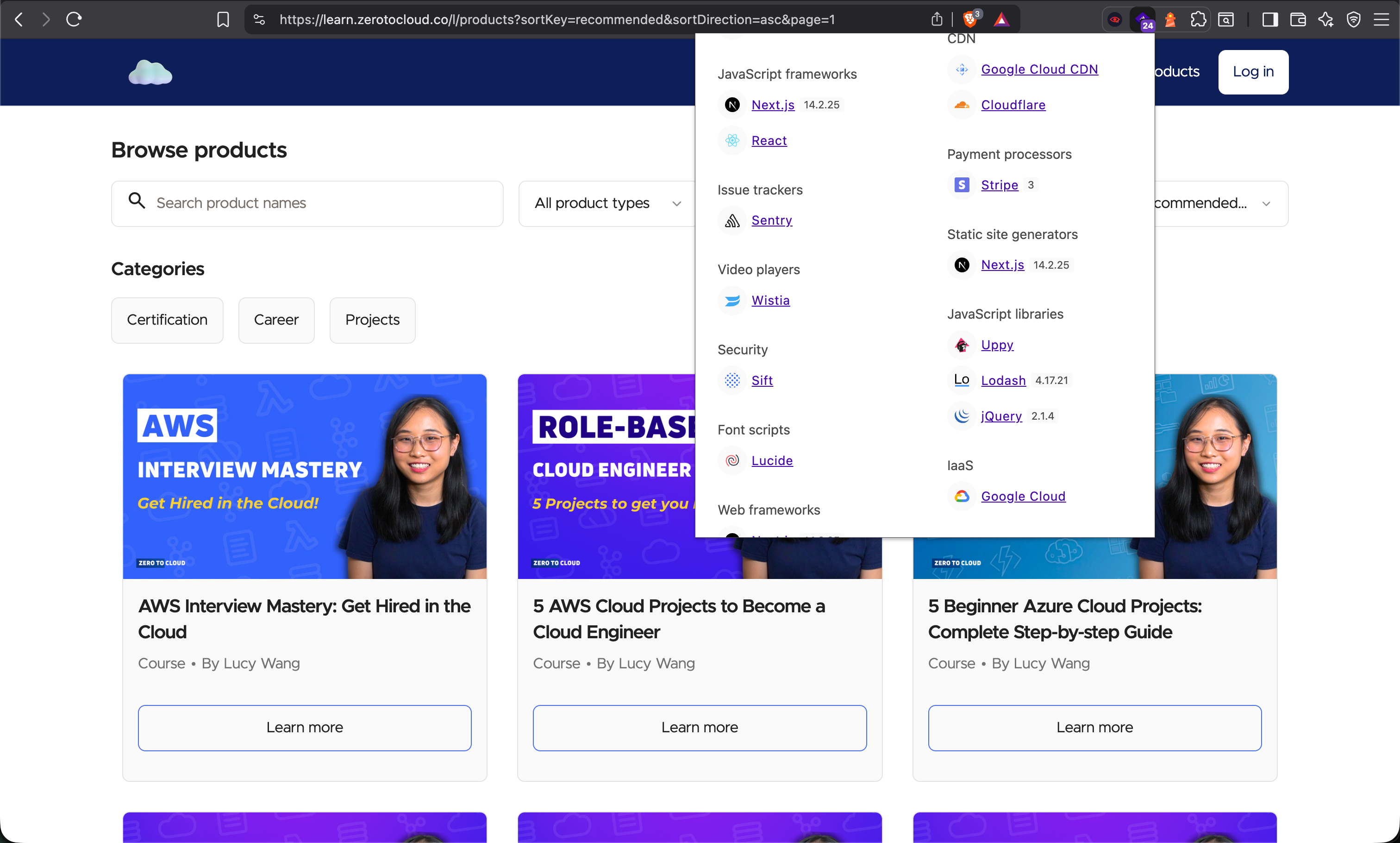Reload the page with the refresh icon
The width and height of the screenshot is (1400, 843).
coord(74,20)
